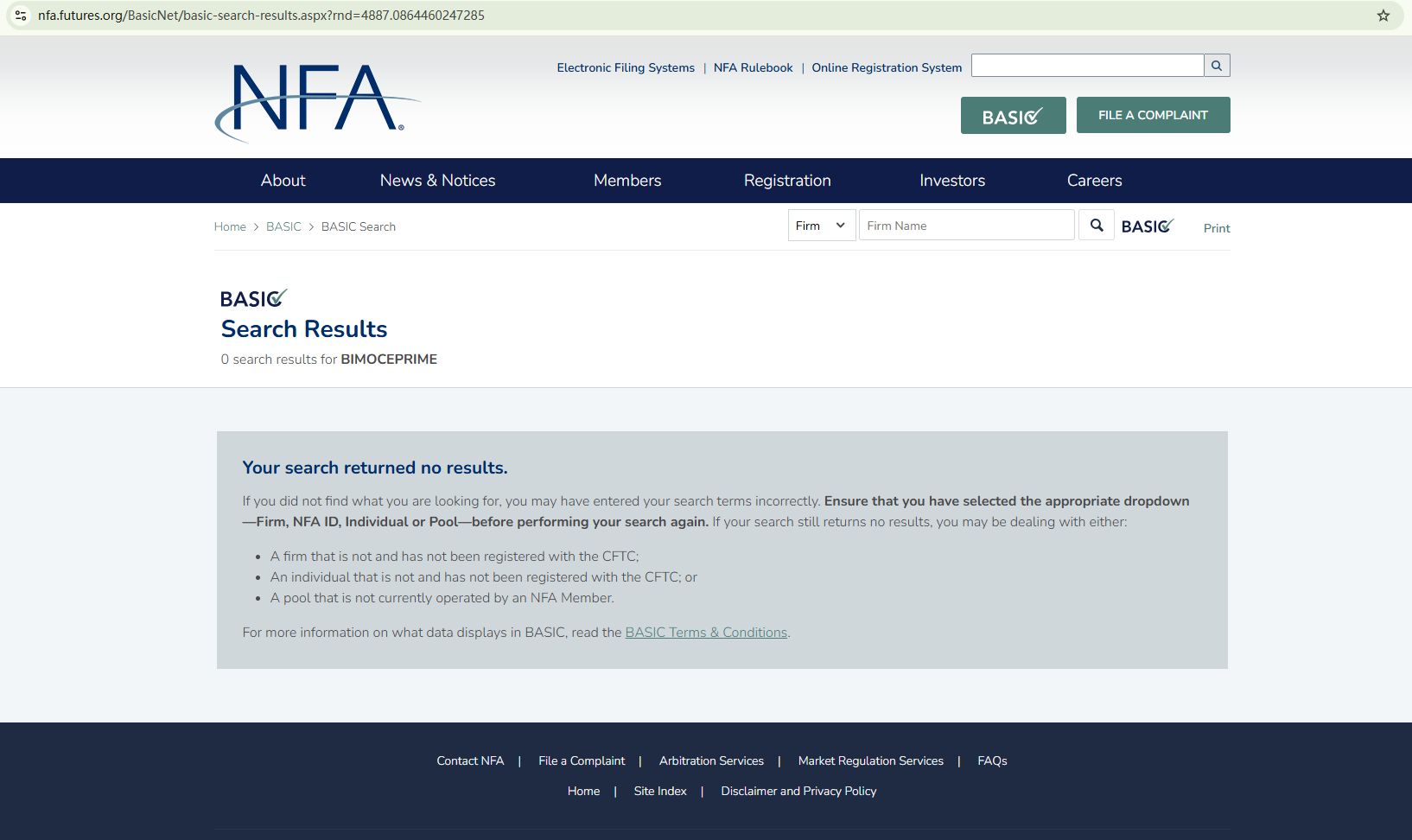The height and width of the screenshot is (840, 1412).
Task: Click the browser address bar URL
Action: (x=261, y=16)
